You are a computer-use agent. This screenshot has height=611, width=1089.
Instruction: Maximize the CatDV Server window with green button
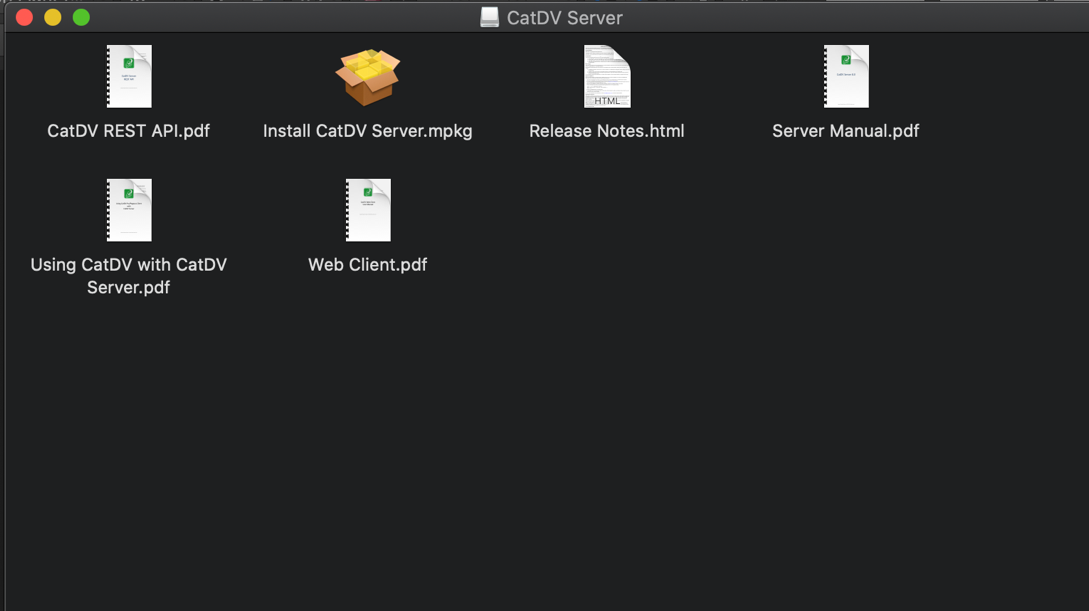(81, 17)
